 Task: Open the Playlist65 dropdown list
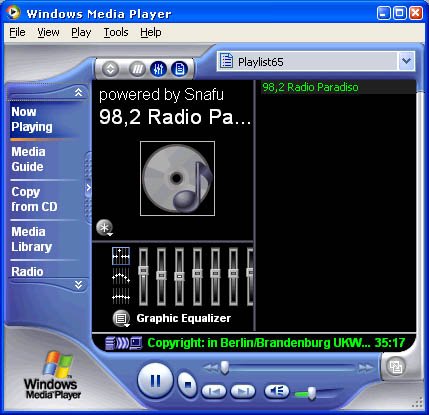click(407, 61)
